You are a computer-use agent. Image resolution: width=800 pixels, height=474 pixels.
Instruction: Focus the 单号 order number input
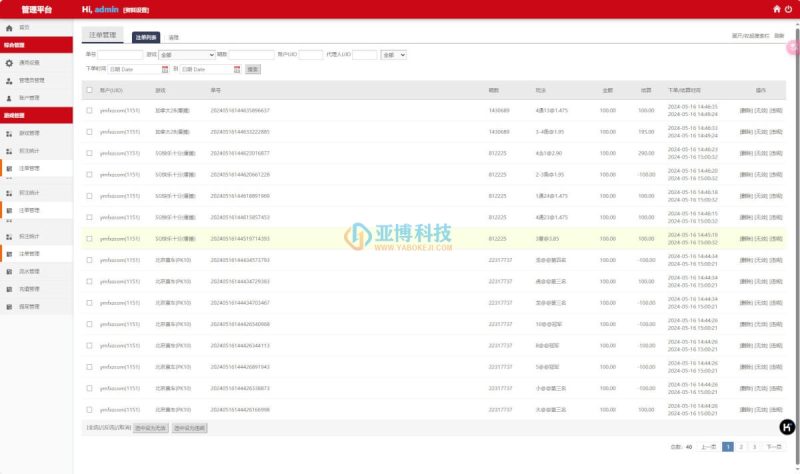[x=120, y=55]
